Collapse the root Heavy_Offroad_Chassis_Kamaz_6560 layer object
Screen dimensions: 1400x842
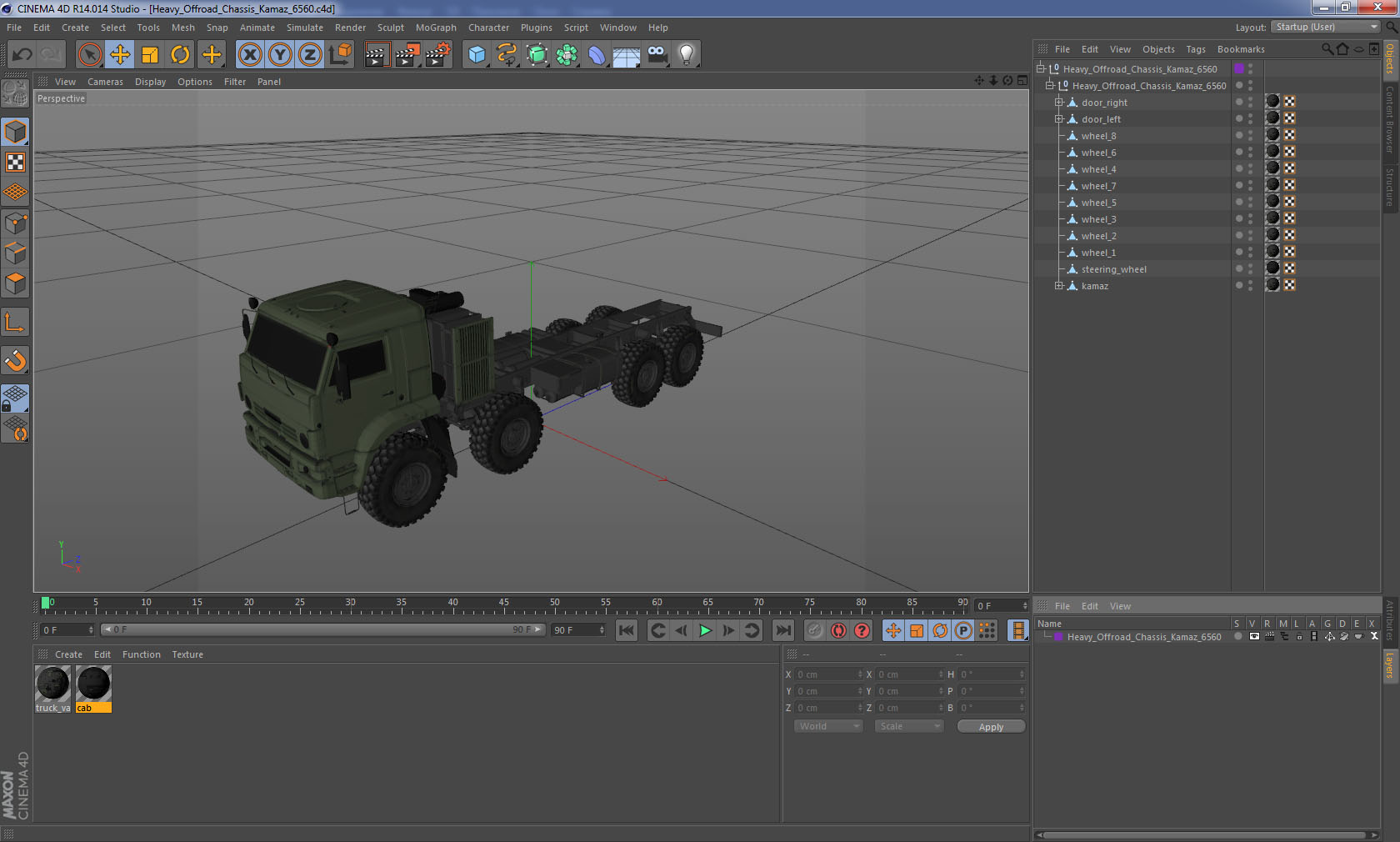(1041, 69)
